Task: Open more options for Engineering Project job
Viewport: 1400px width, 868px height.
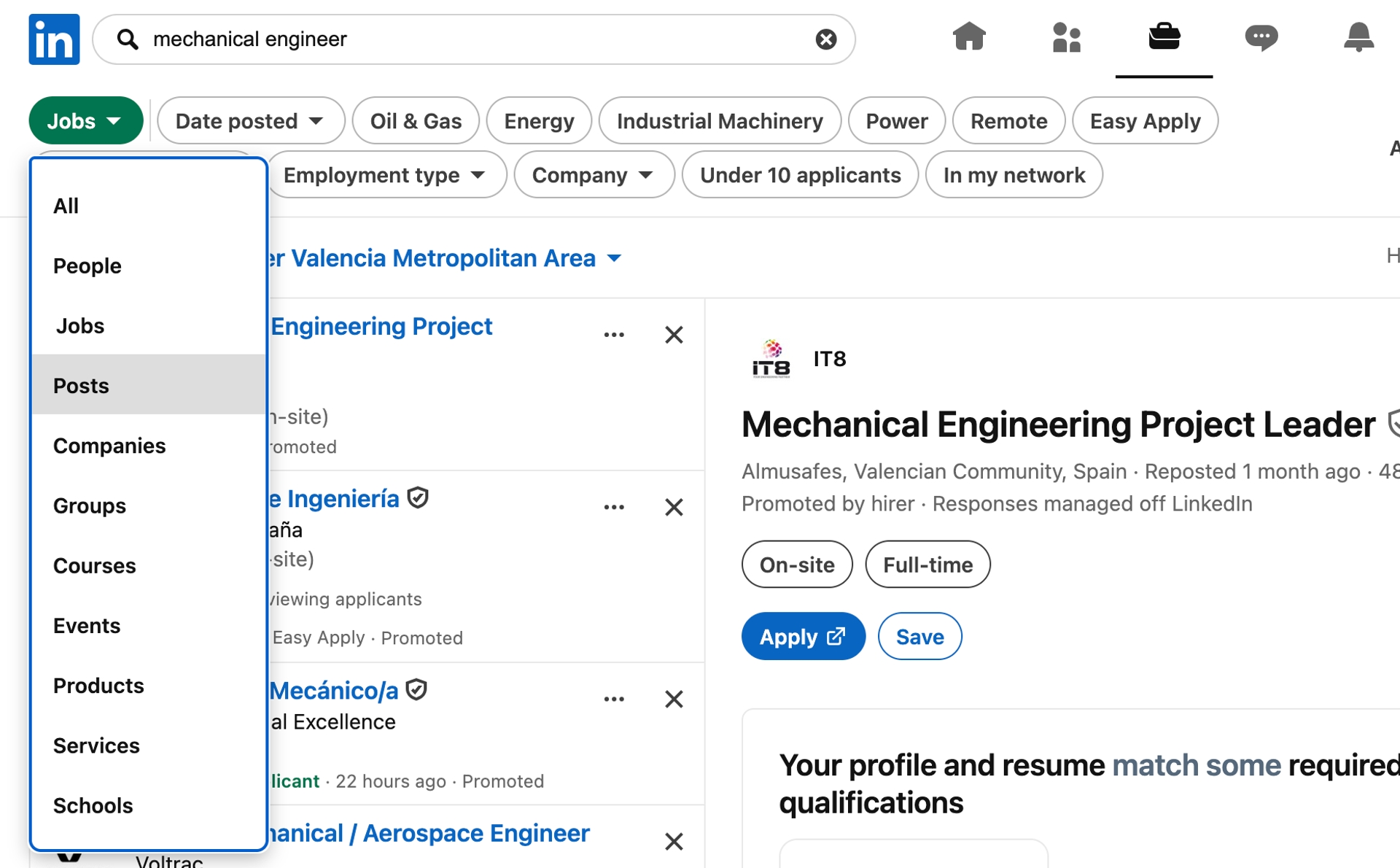Action: [614, 335]
